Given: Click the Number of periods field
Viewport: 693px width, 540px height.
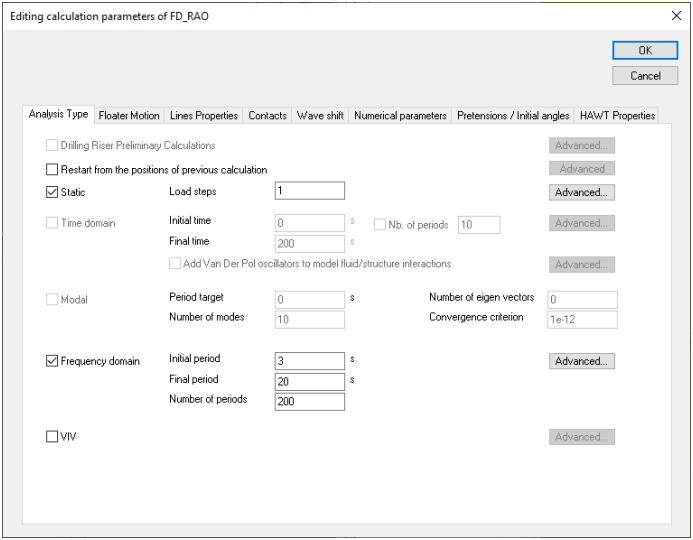Looking at the screenshot, I should pyautogui.click(x=309, y=401).
